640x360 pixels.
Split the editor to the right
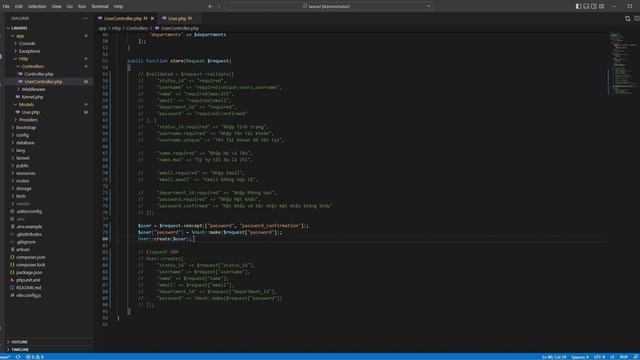coord(636,18)
